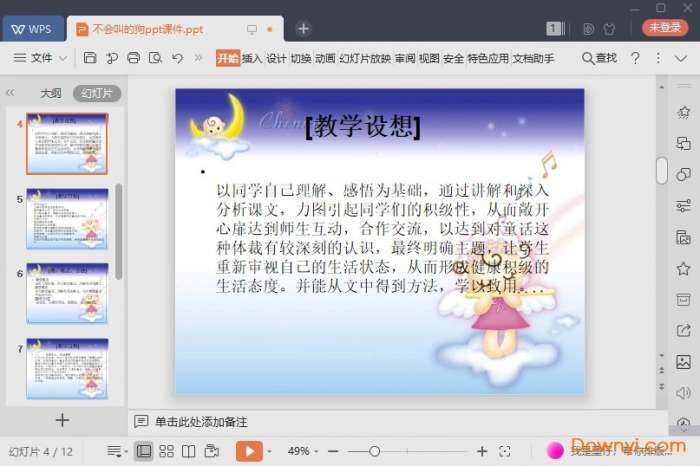Select the 幻灯片放映 ribbon tab
700x466 pixels.
tap(365, 58)
